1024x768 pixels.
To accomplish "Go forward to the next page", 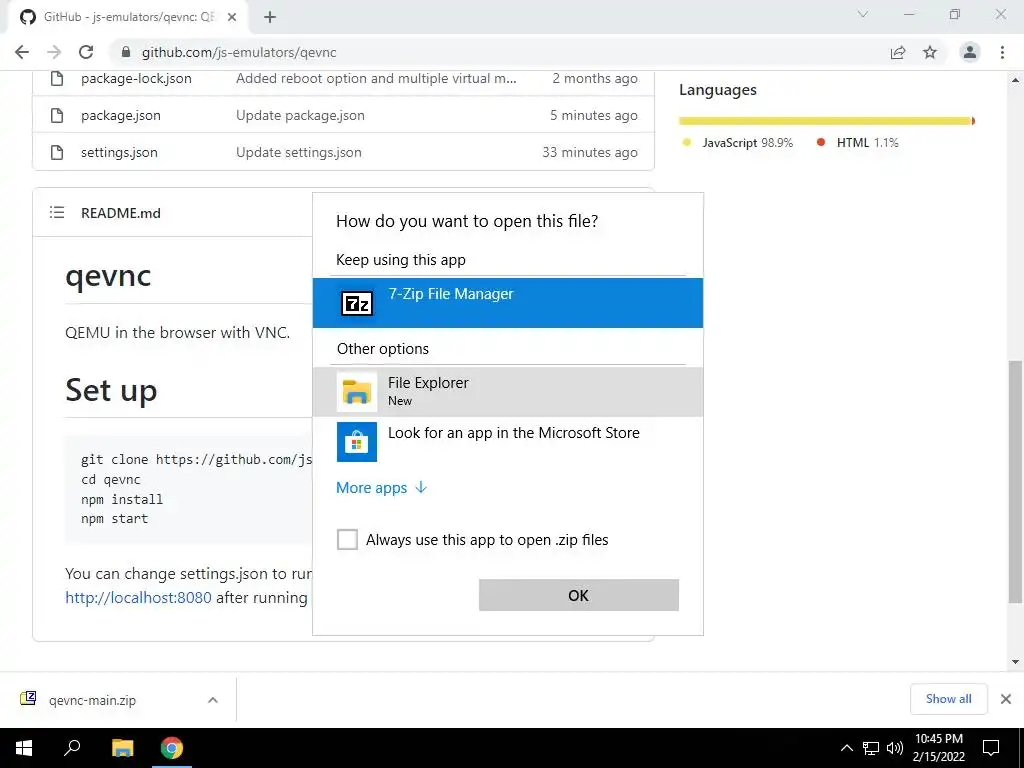I will [x=54, y=52].
